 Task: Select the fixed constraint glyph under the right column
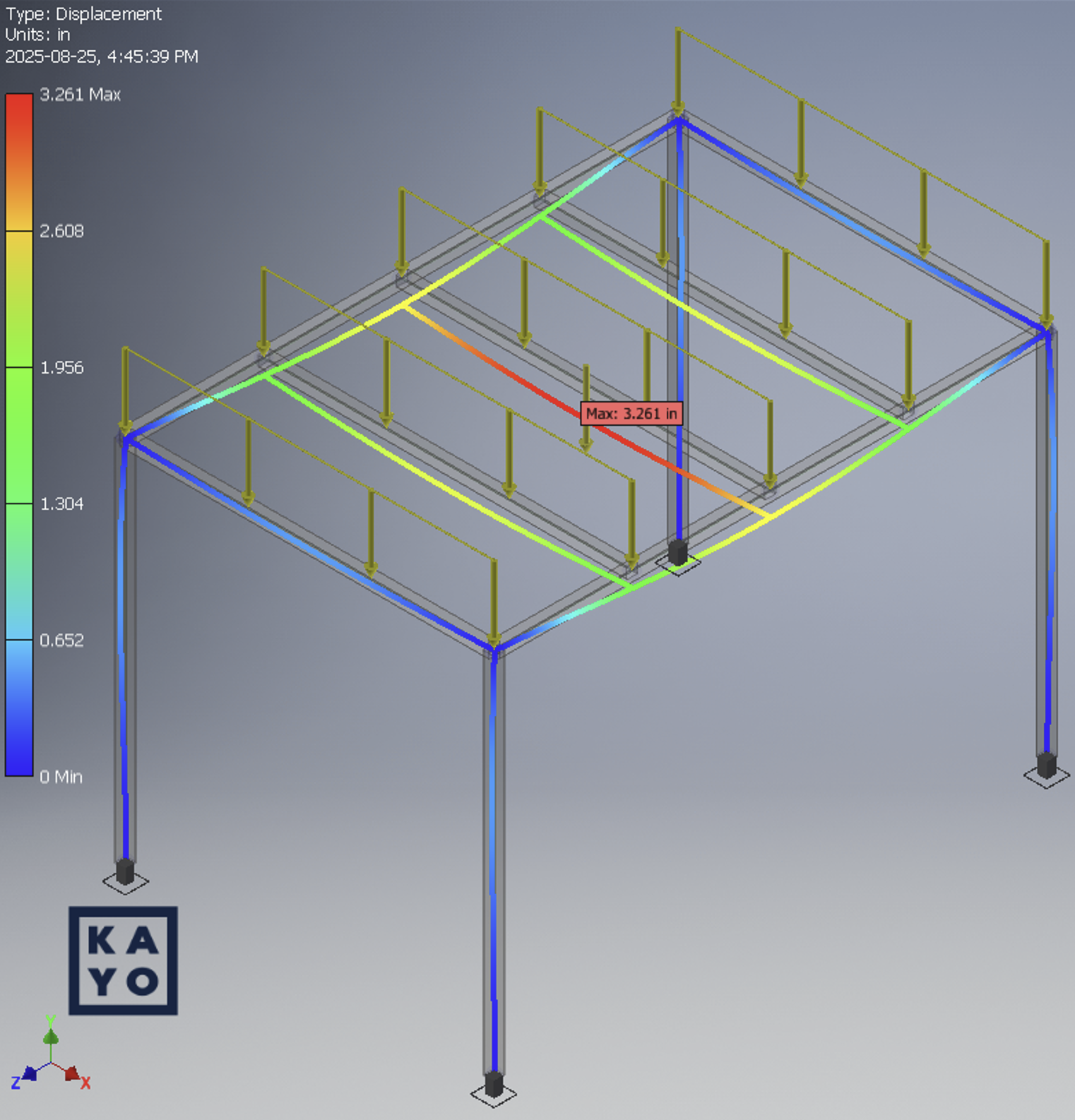coord(1046,770)
